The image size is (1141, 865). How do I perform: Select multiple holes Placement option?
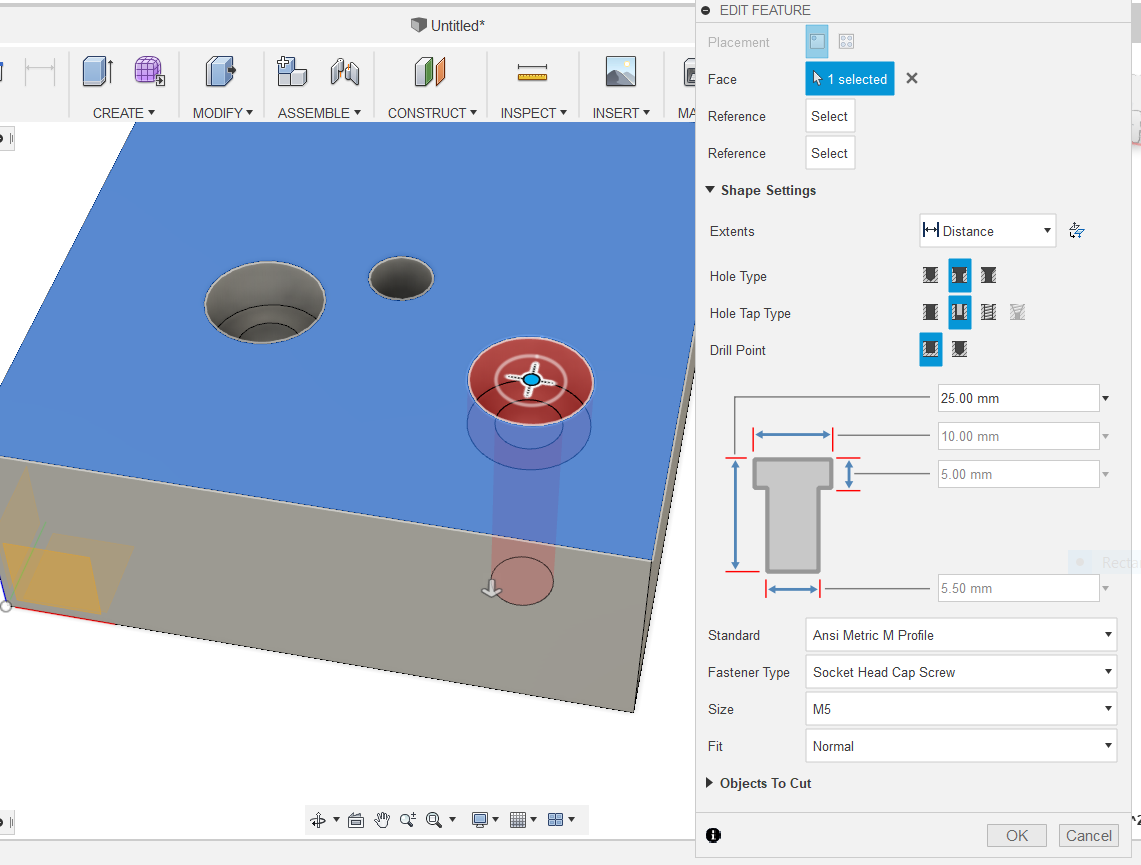point(846,41)
